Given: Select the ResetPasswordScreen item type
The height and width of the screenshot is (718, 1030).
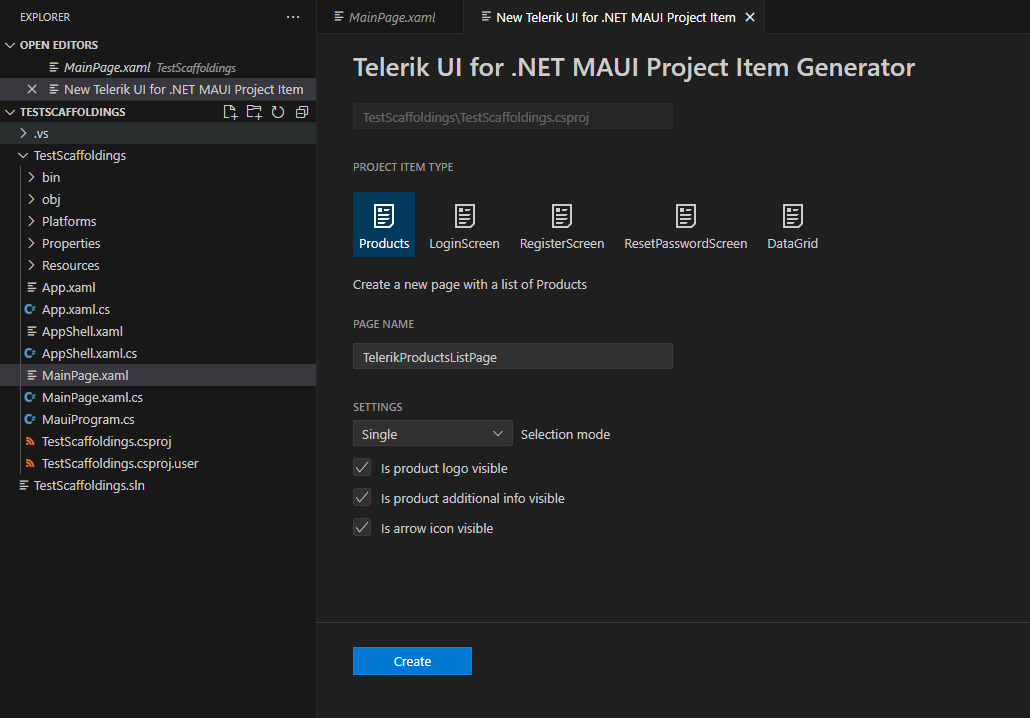Looking at the screenshot, I should 685,225.
